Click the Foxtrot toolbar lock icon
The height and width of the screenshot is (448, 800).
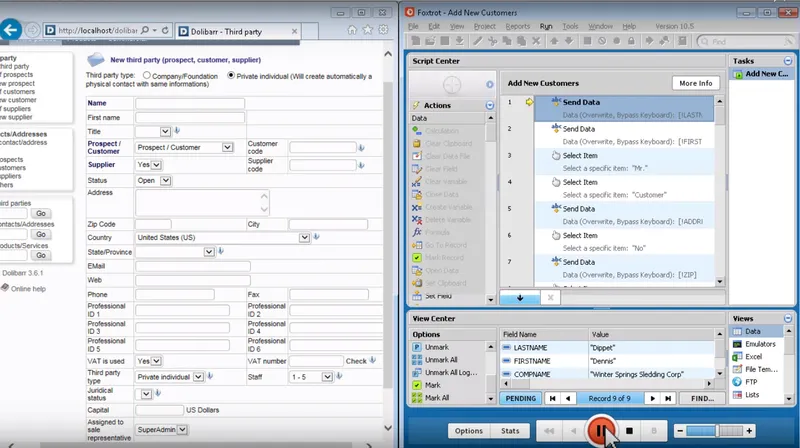(631, 41)
